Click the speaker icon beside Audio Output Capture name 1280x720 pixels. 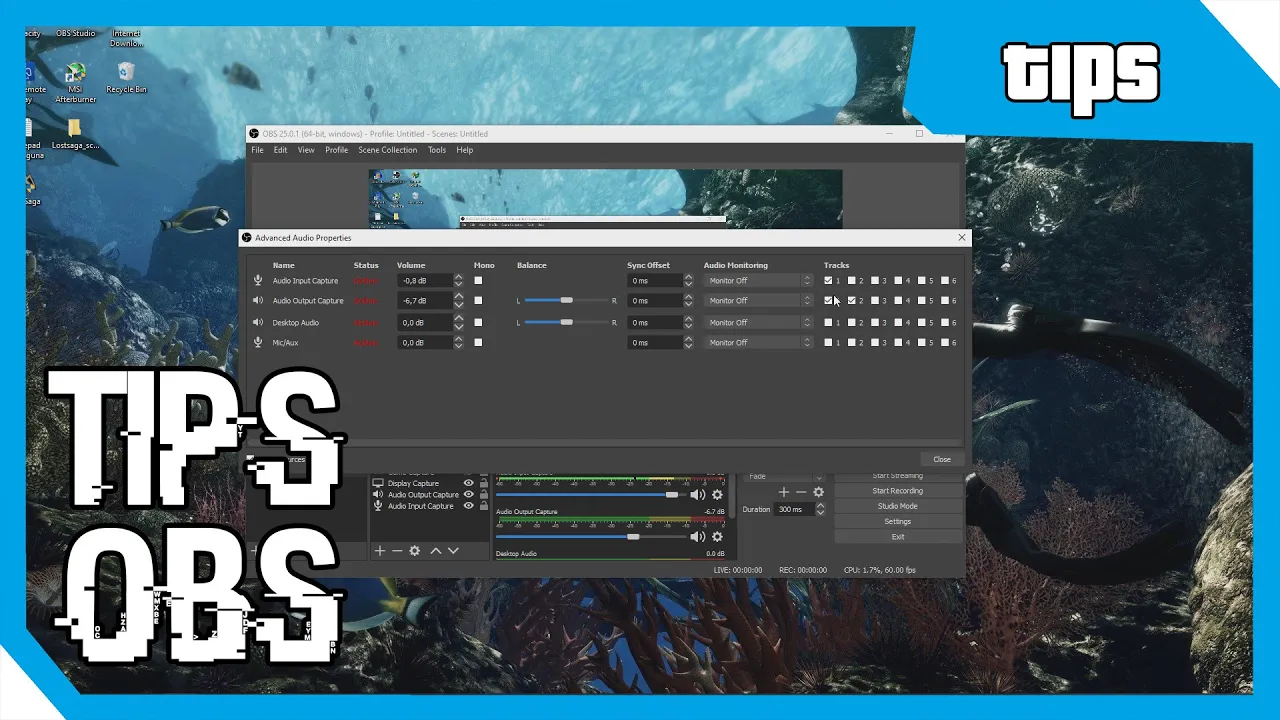click(x=258, y=300)
